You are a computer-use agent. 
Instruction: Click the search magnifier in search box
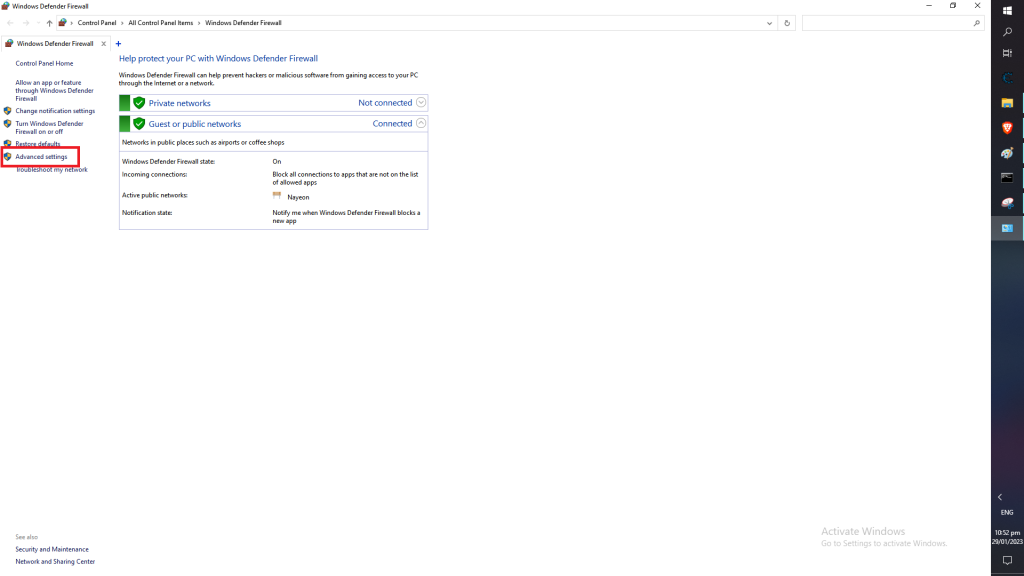976,23
